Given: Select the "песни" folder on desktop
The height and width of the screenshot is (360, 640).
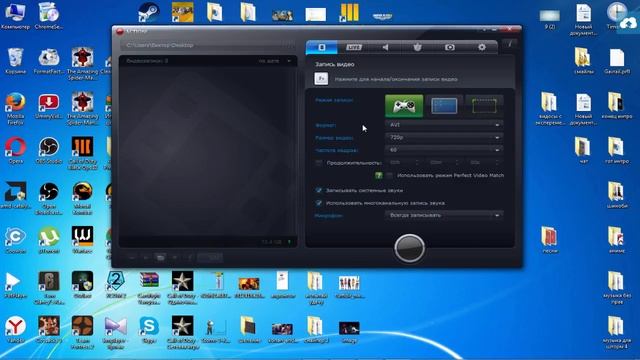Looking at the screenshot, I should point(550,240).
